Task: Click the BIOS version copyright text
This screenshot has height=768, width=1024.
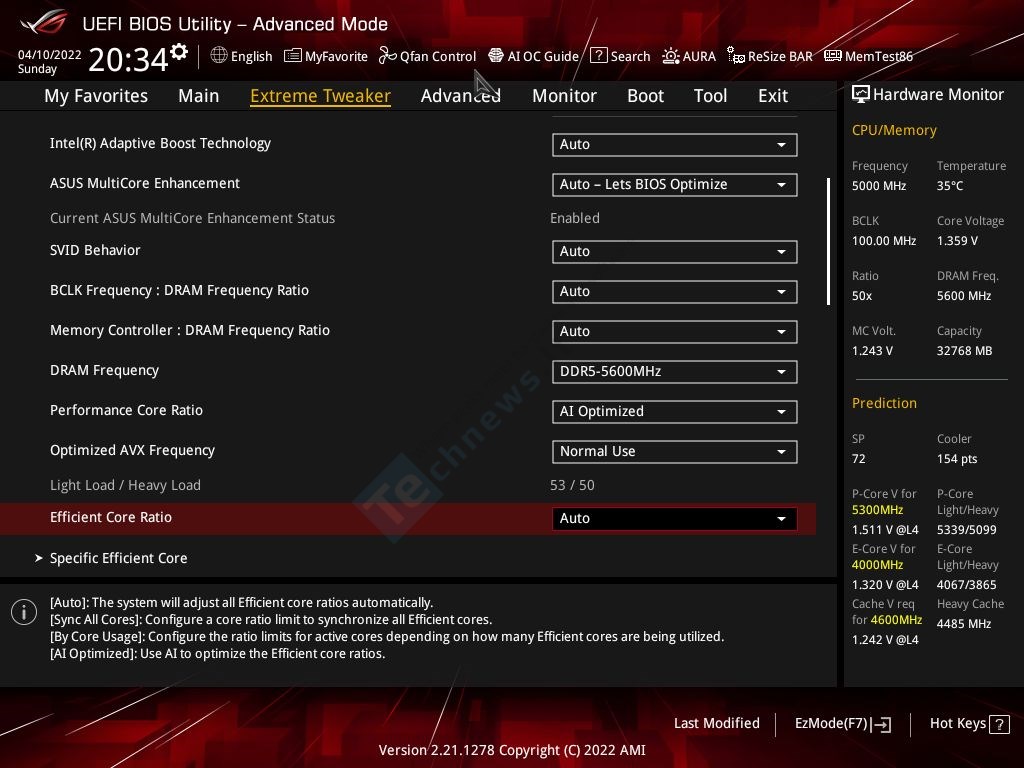Action: point(512,750)
